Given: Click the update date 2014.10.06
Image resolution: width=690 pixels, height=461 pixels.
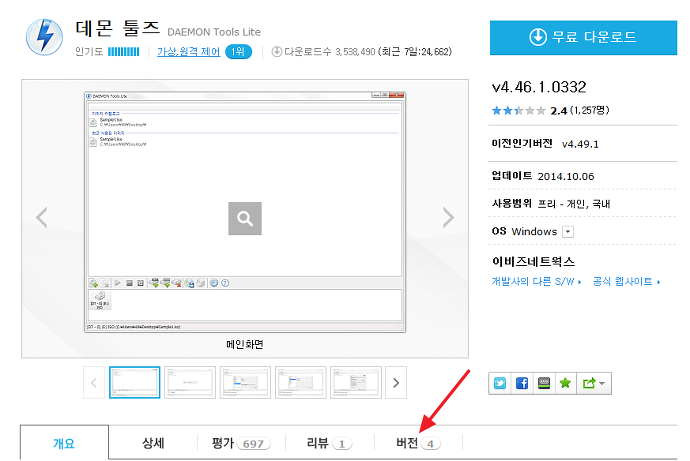Looking at the screenshot, I should tap(565, 176).
